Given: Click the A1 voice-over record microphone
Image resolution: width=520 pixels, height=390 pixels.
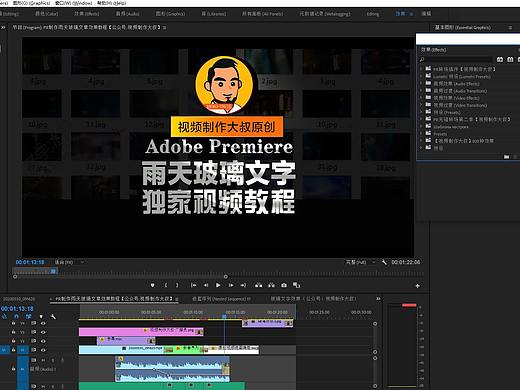Looking at the screenshot, I should tap(62, 360).
